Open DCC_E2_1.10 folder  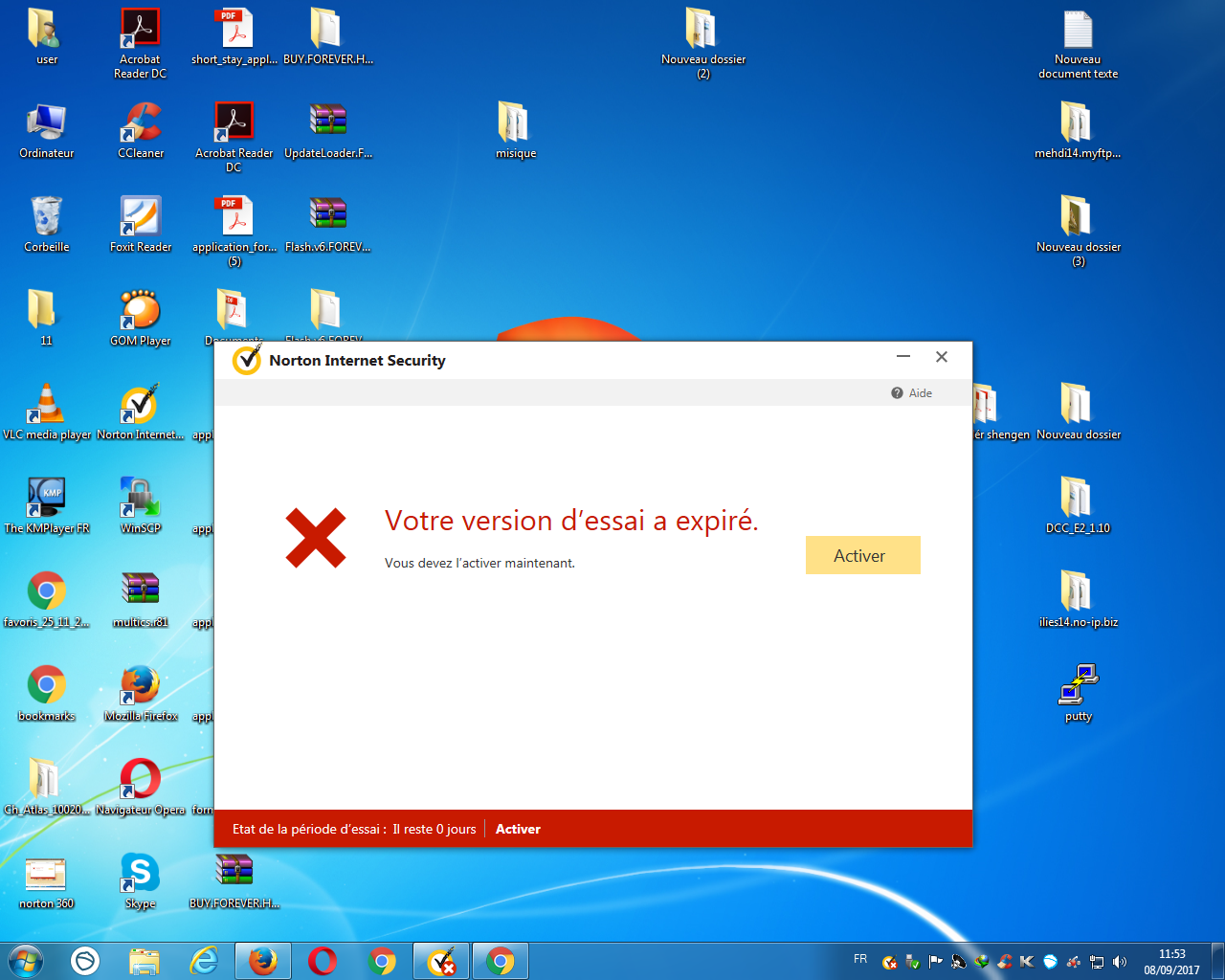point(1079,506)
